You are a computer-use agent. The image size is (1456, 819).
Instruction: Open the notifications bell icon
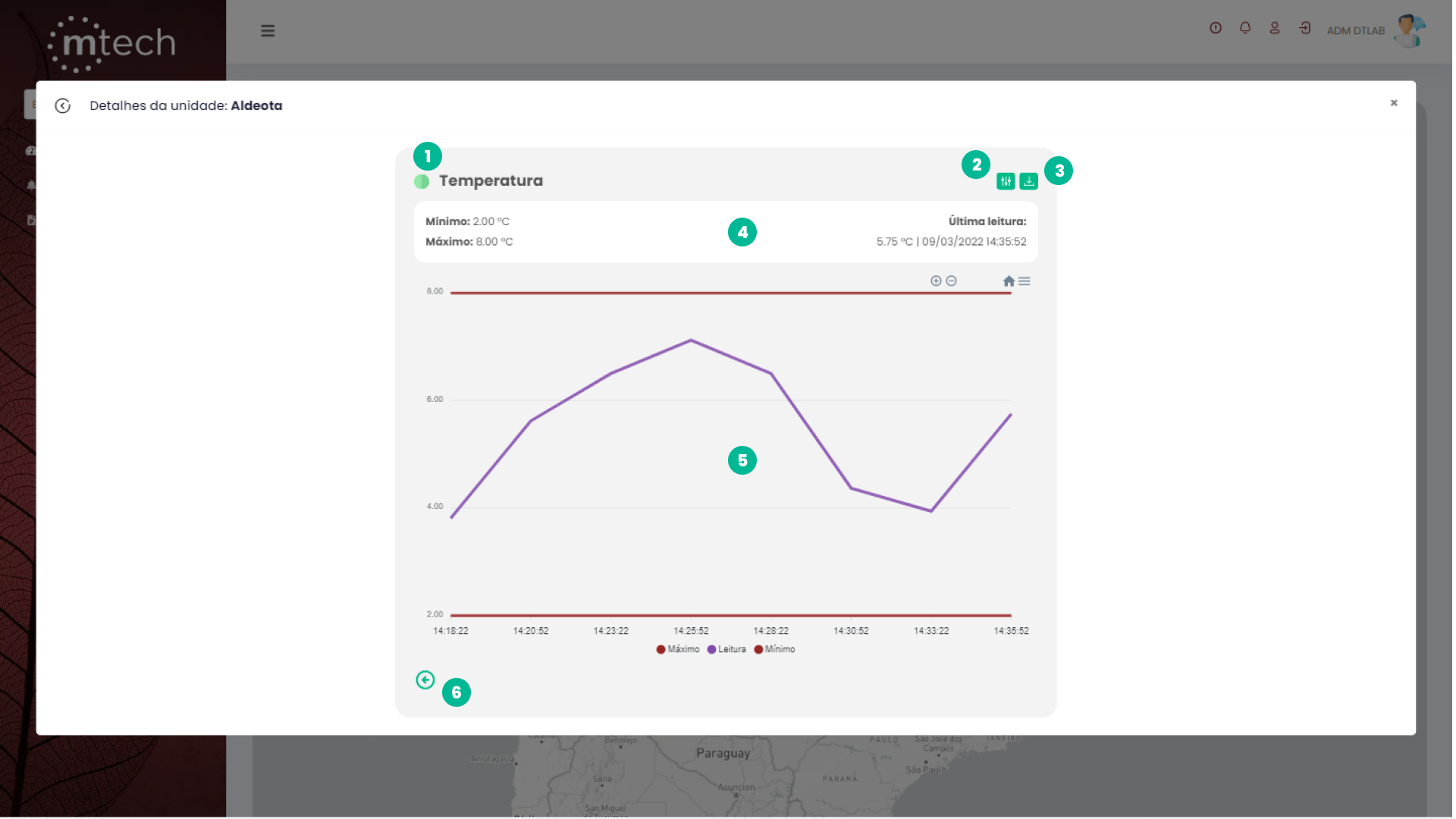pos(1245,28)
